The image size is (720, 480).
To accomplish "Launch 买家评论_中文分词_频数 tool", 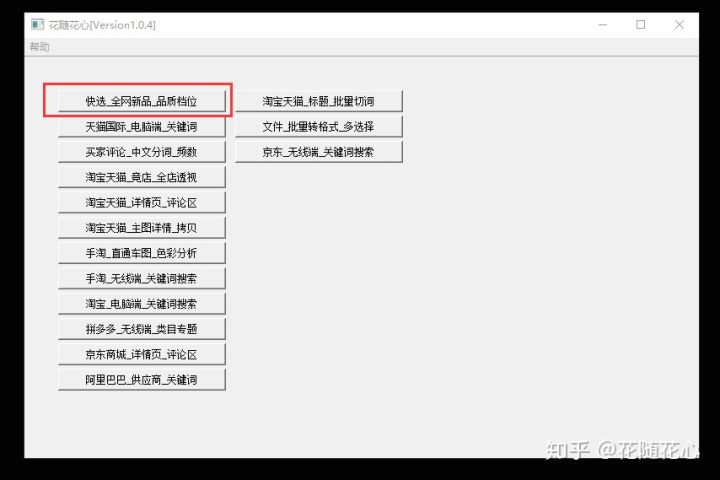I will tap(142, 152).
